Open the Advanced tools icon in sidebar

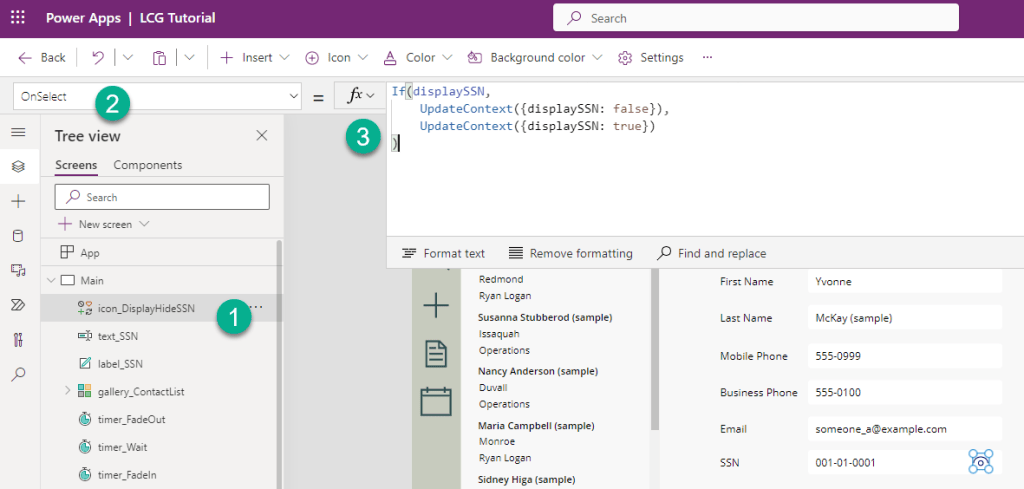coord(19,339)
